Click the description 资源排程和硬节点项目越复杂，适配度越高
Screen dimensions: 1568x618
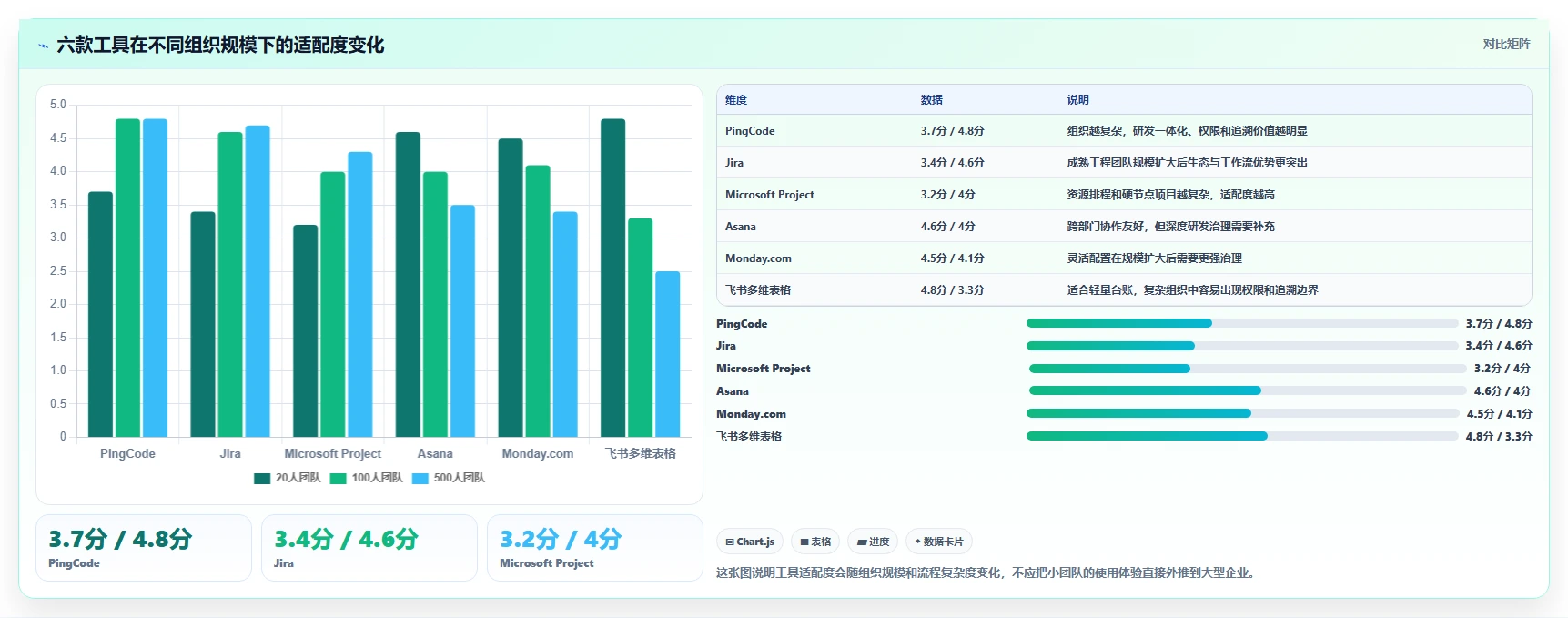click(1171, 195)
